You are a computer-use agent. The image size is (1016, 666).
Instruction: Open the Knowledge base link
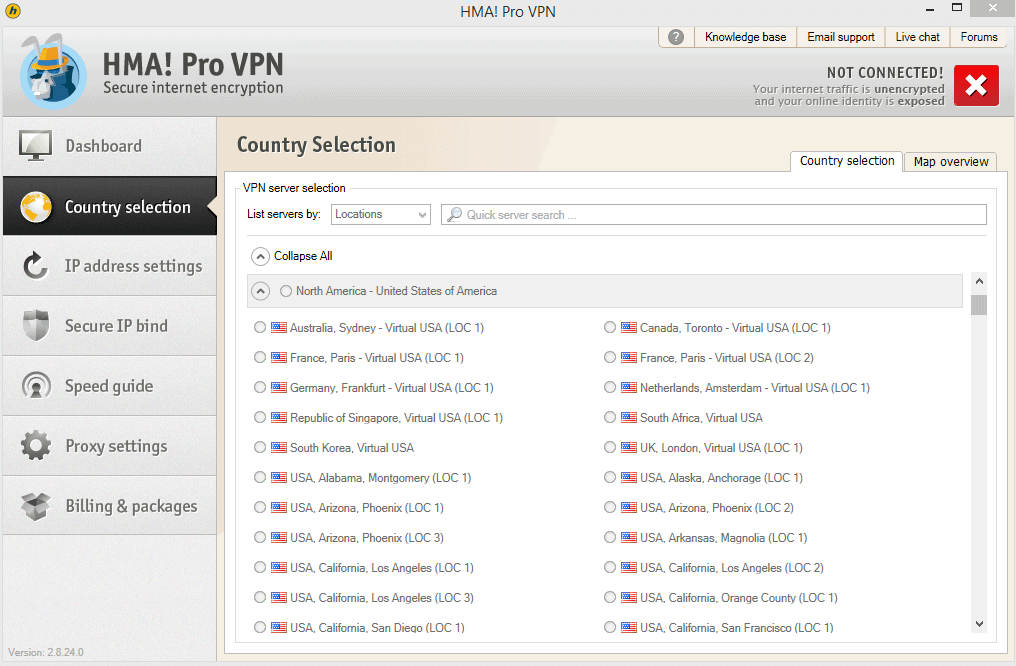745,37
